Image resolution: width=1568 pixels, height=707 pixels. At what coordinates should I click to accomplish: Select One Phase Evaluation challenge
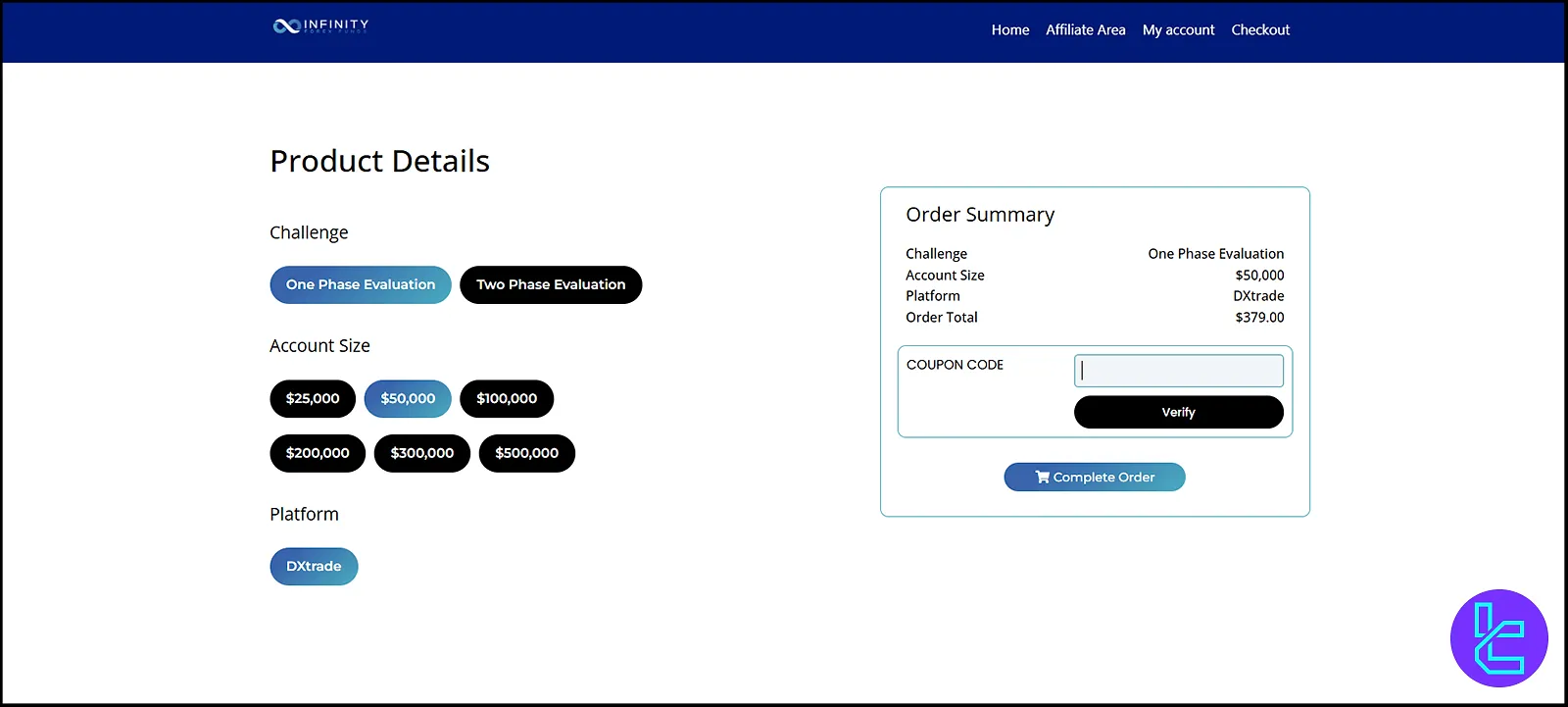[360, 285]
